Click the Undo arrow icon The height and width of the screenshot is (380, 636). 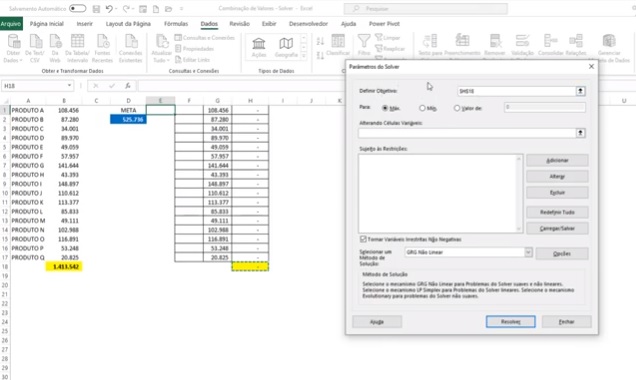pyautogui.click(x=109, y=9)
